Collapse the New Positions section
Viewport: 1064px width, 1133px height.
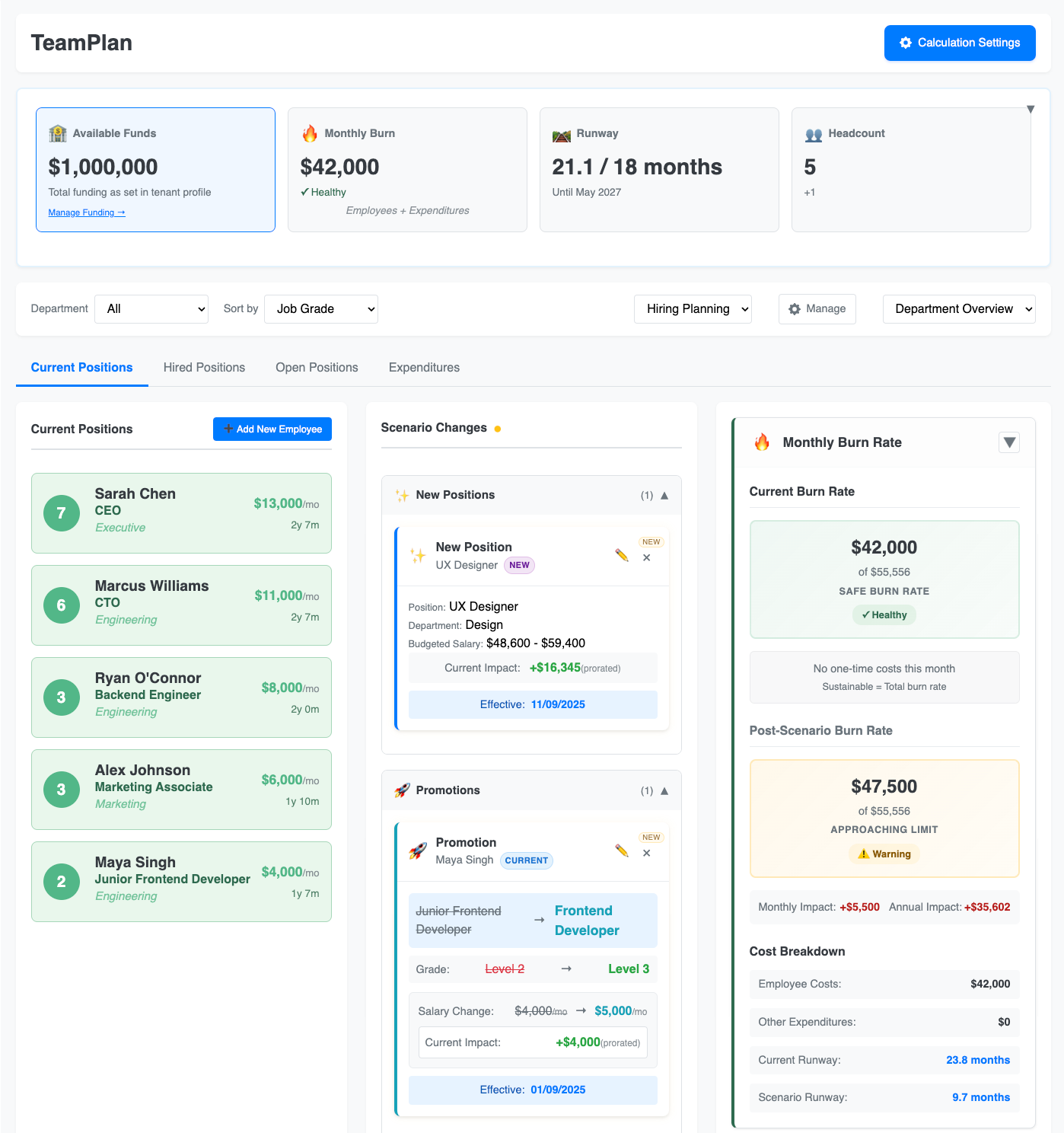(x=664, y=496)
